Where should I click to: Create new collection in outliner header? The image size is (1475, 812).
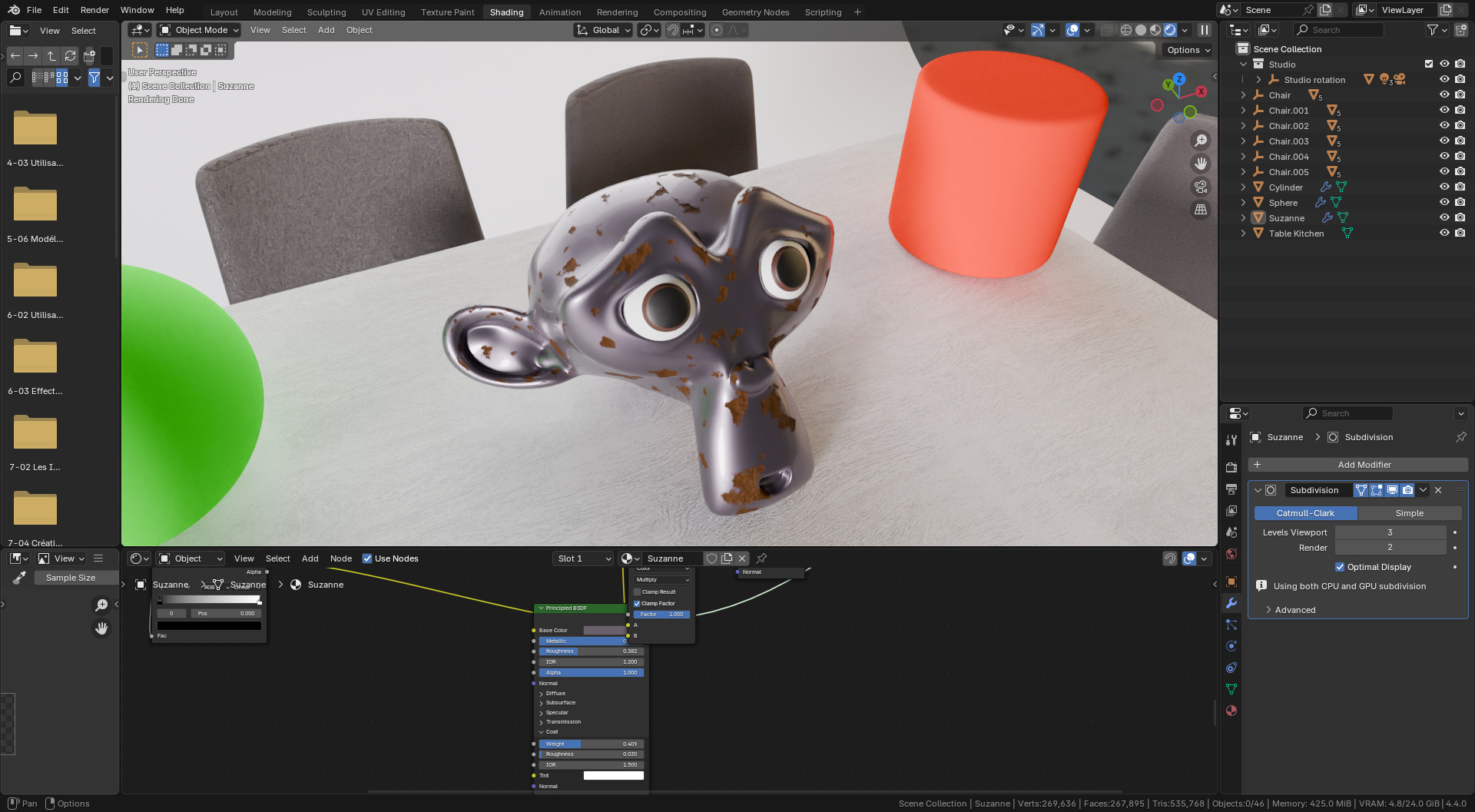(1461, 30)
